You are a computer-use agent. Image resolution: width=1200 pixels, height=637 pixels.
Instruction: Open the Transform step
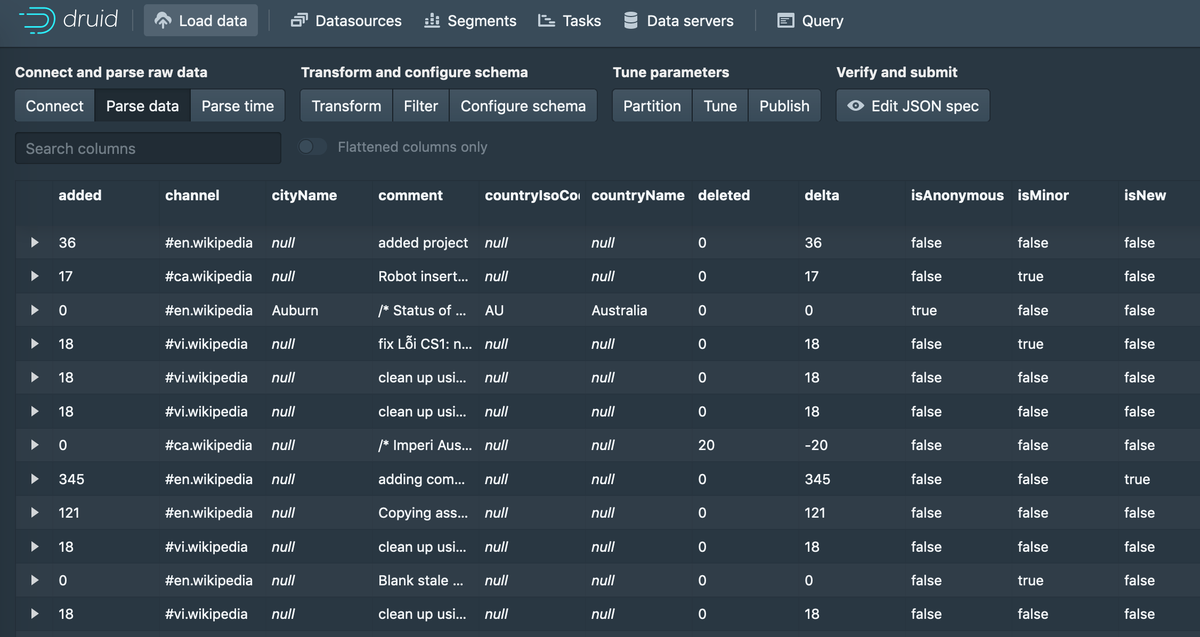346,106
